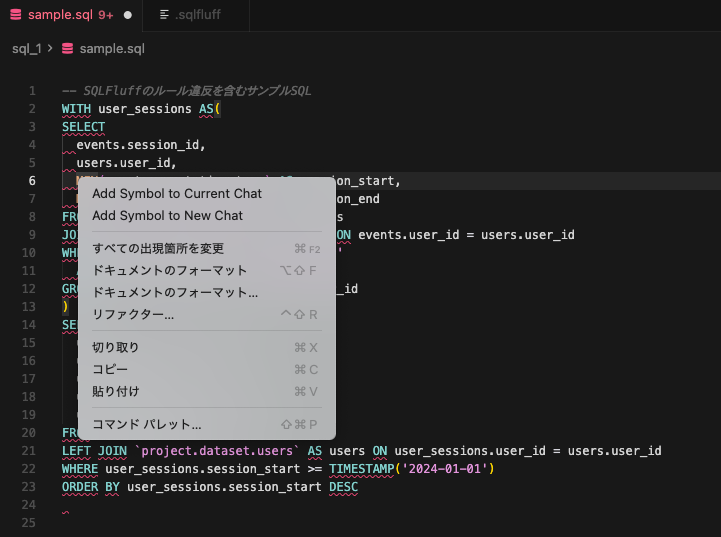Viewport: 721px width, 537px height.
Task: Choose Add Symbol to Current Chat
Action: (177, 193)
